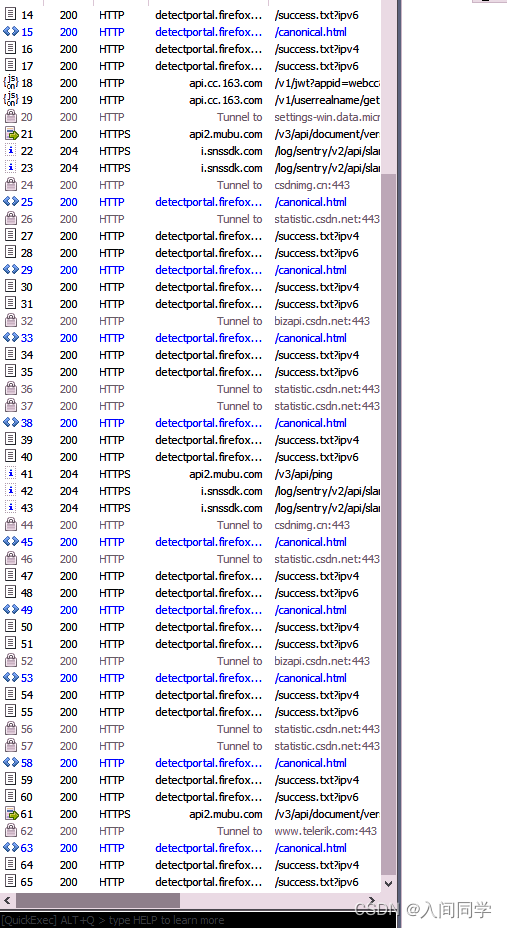Select session 40 /success.txt?ipv6 URL

tap(317, 457)
